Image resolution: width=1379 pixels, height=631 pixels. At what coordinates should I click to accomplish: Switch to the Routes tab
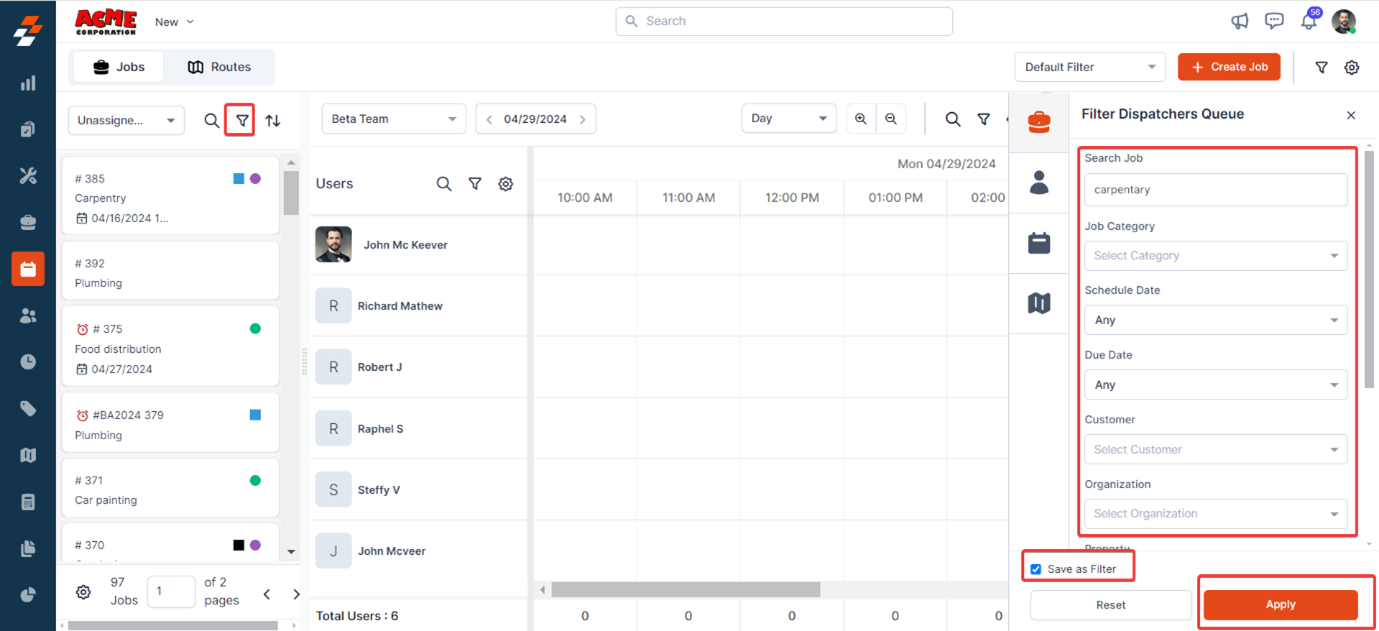pyautogui.click(x=219, y=67)
